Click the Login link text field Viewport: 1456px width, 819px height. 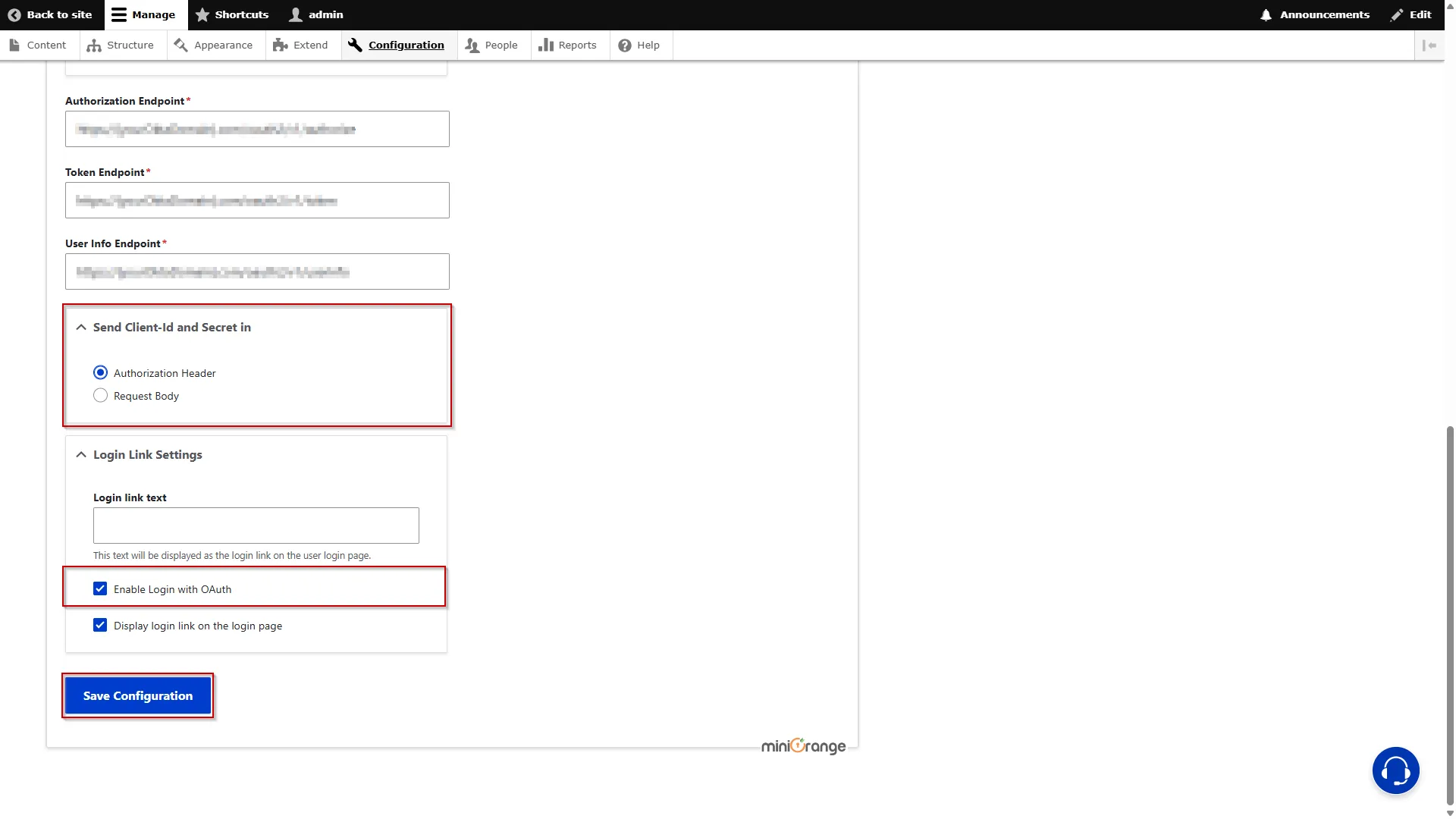point(256,526)
